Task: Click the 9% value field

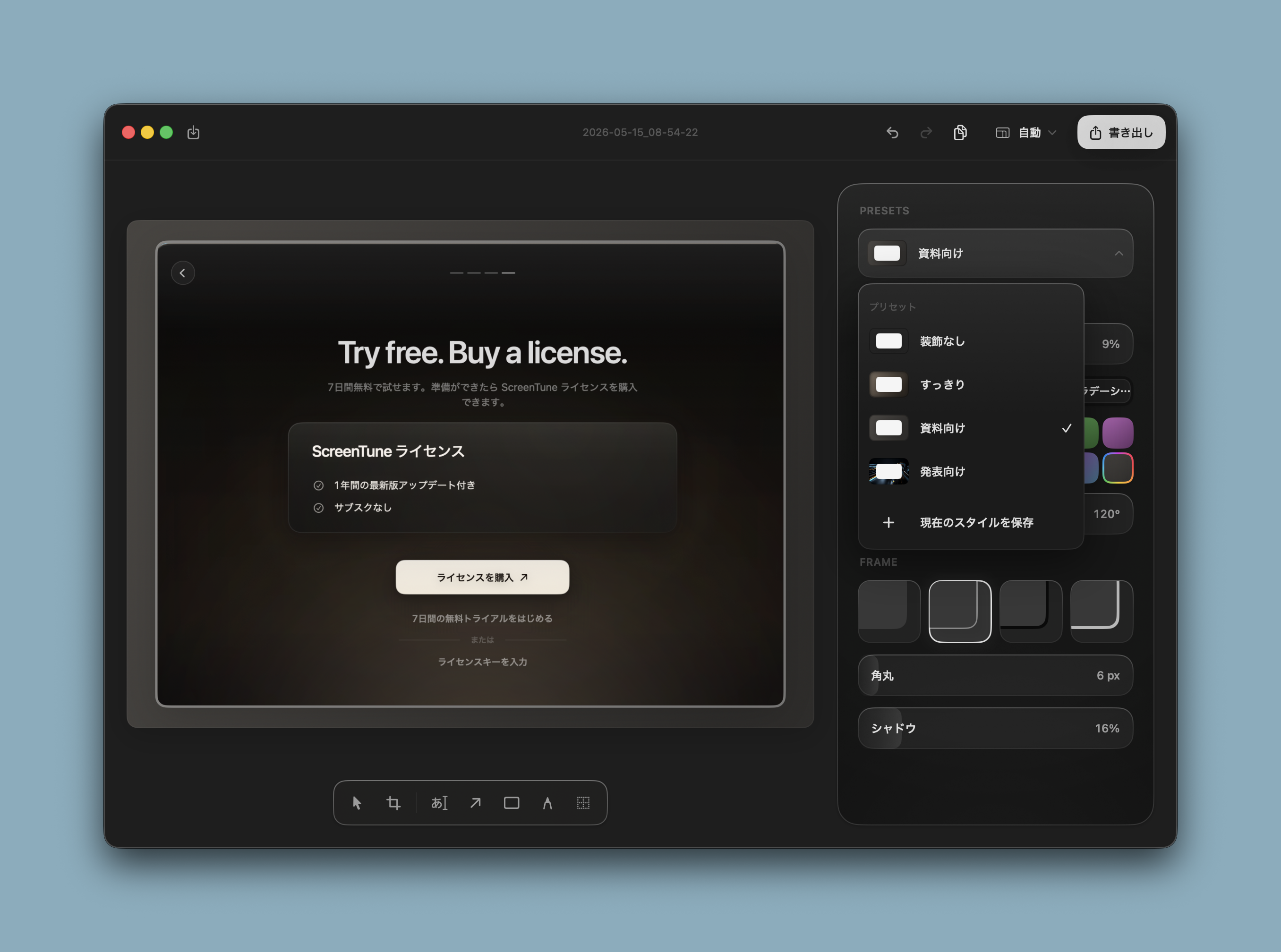Action: 1110,344
